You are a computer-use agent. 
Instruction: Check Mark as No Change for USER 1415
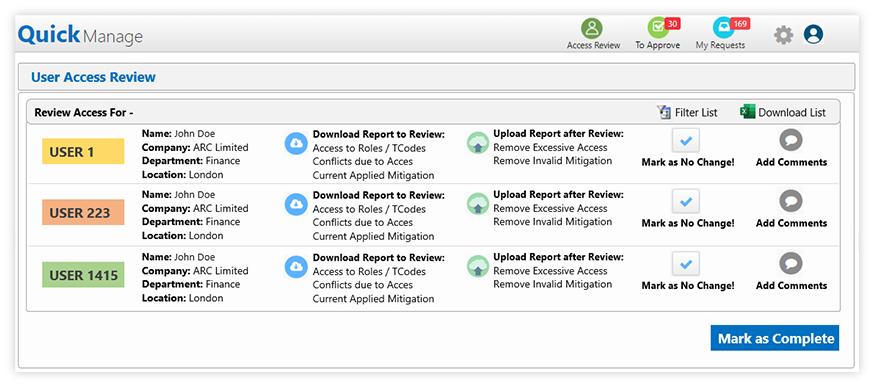(x=686, y=264)
